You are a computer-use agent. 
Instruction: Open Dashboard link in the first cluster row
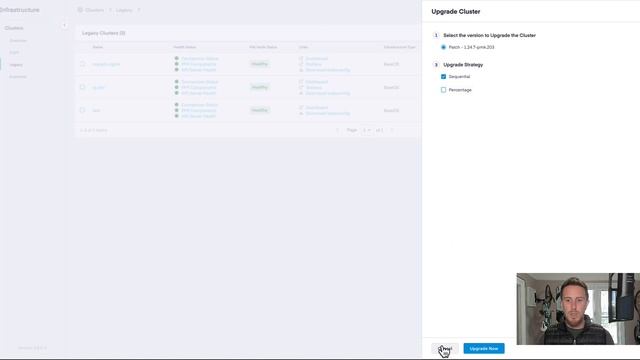pyautogui.click(x=317, y=59)
